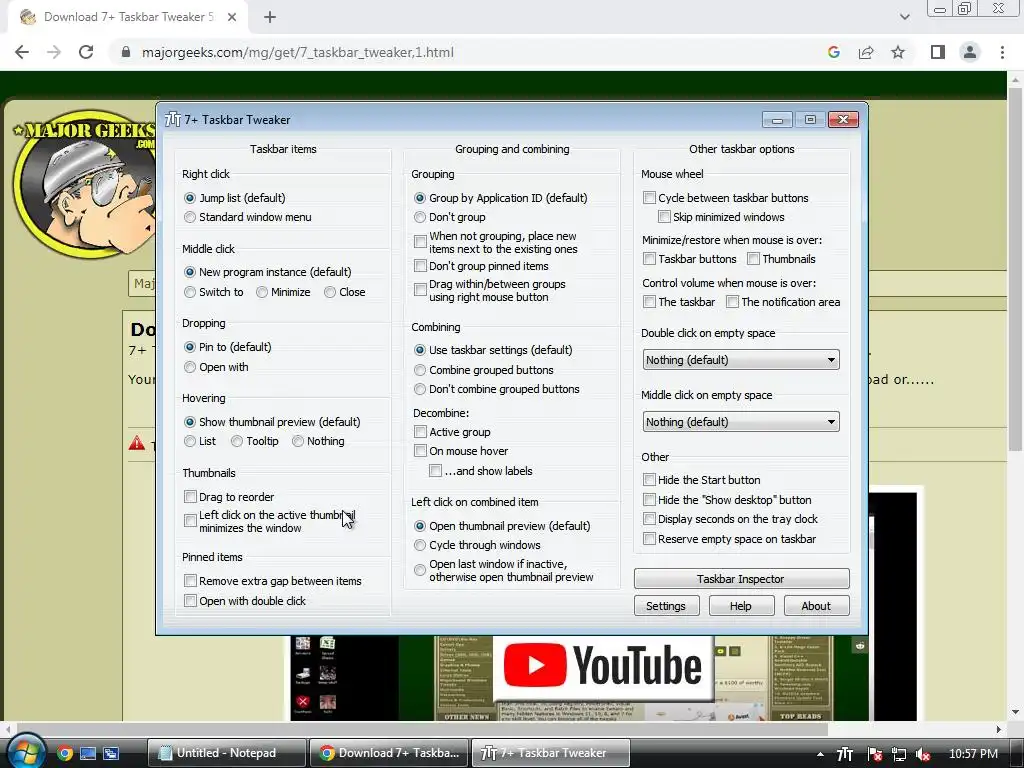Select Switch to for middle click
The width and height of the screenshot is (1024, 768).
pyautogui.click(x=190, y=292)
